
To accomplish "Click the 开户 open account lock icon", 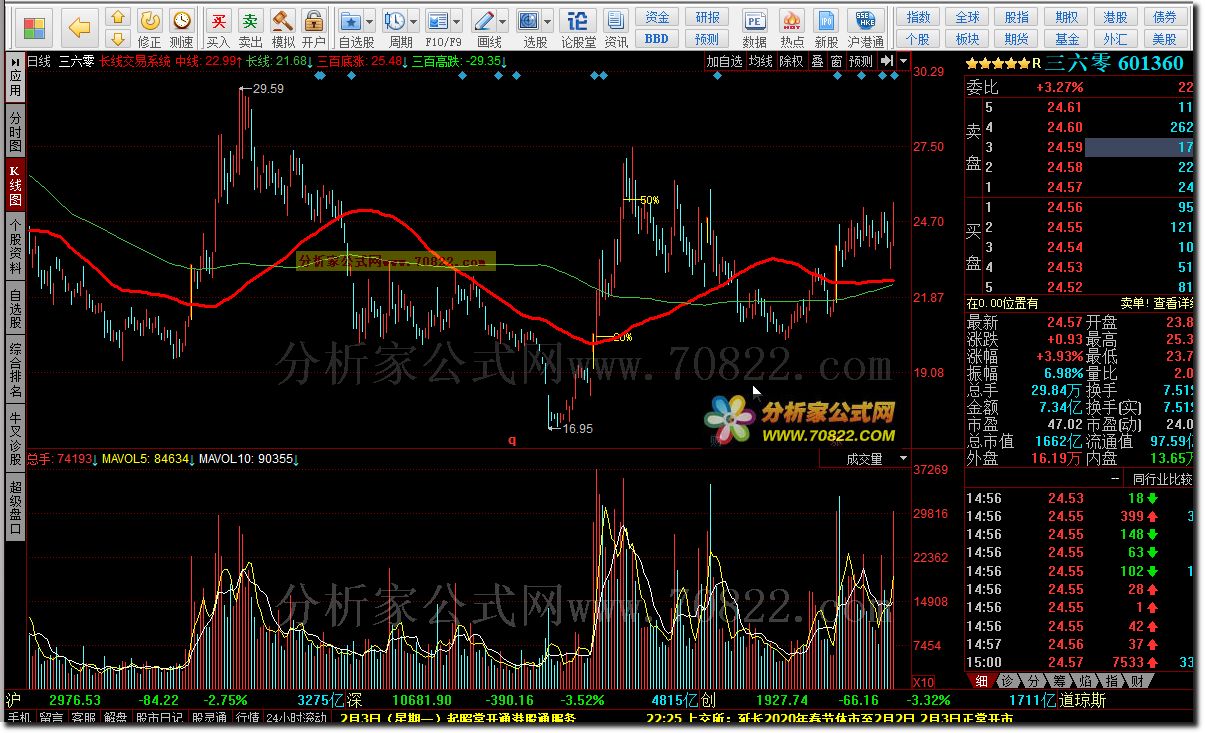I will [x=314, y=27].
